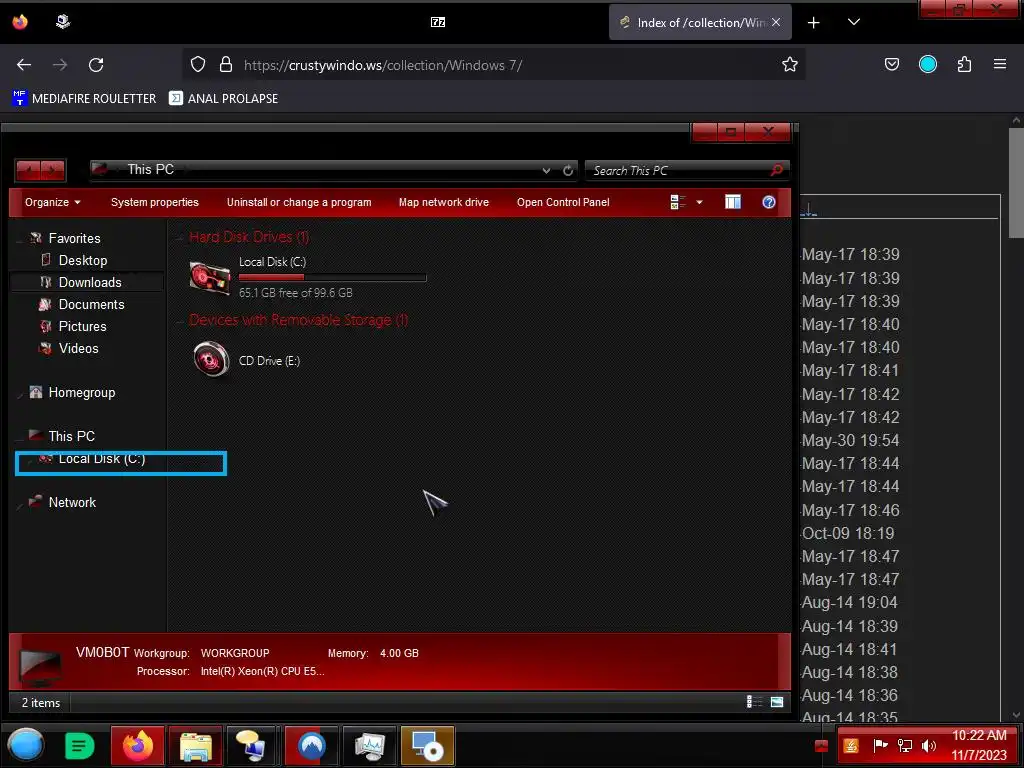Open Local Disk (C:) in navigation tree
This screenshot has width=1024, height=768.
coord(102,459)
